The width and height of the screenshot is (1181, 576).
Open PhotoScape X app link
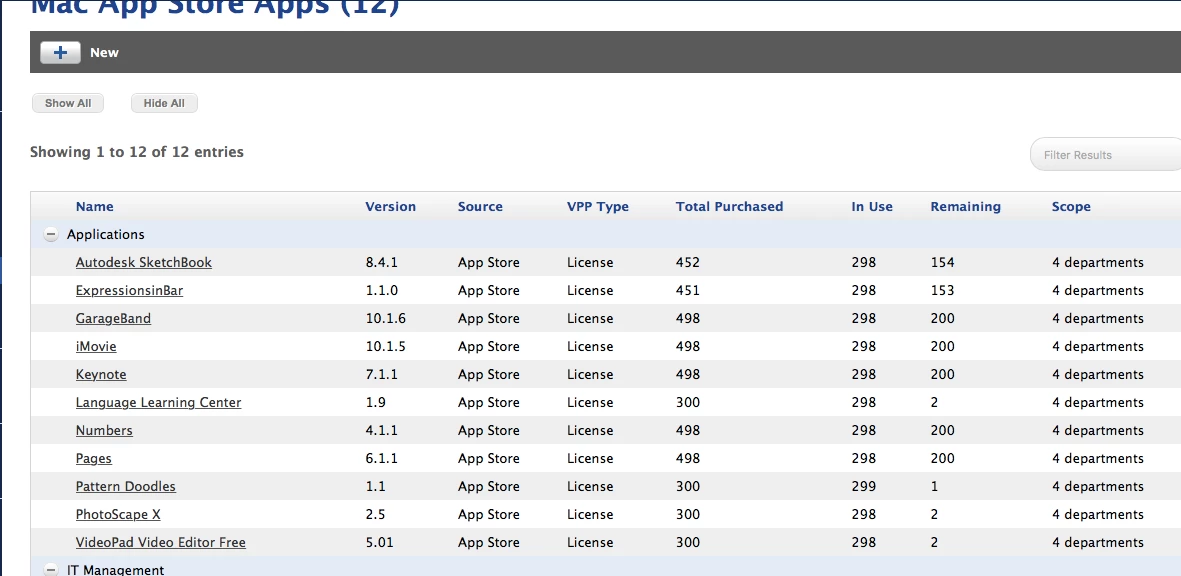click(118, 514)
